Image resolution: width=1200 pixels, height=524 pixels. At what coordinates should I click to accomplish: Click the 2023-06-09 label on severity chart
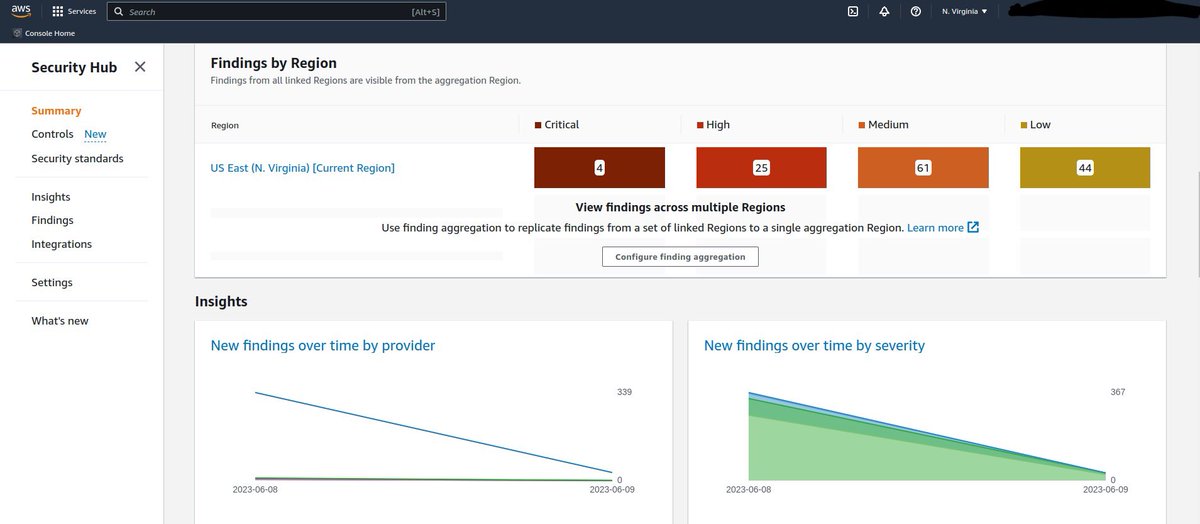[1106, 491]
